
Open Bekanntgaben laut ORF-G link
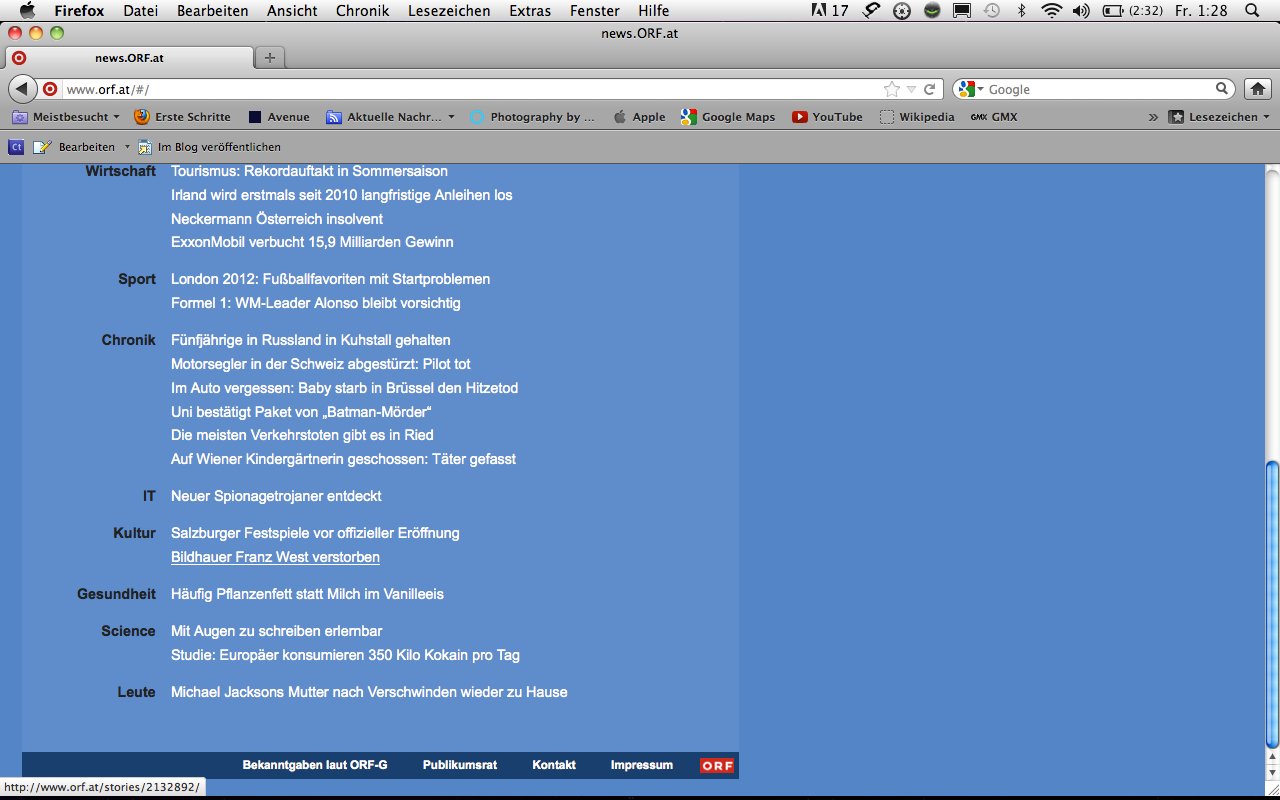pyautogui.click(x=315, y=765)
